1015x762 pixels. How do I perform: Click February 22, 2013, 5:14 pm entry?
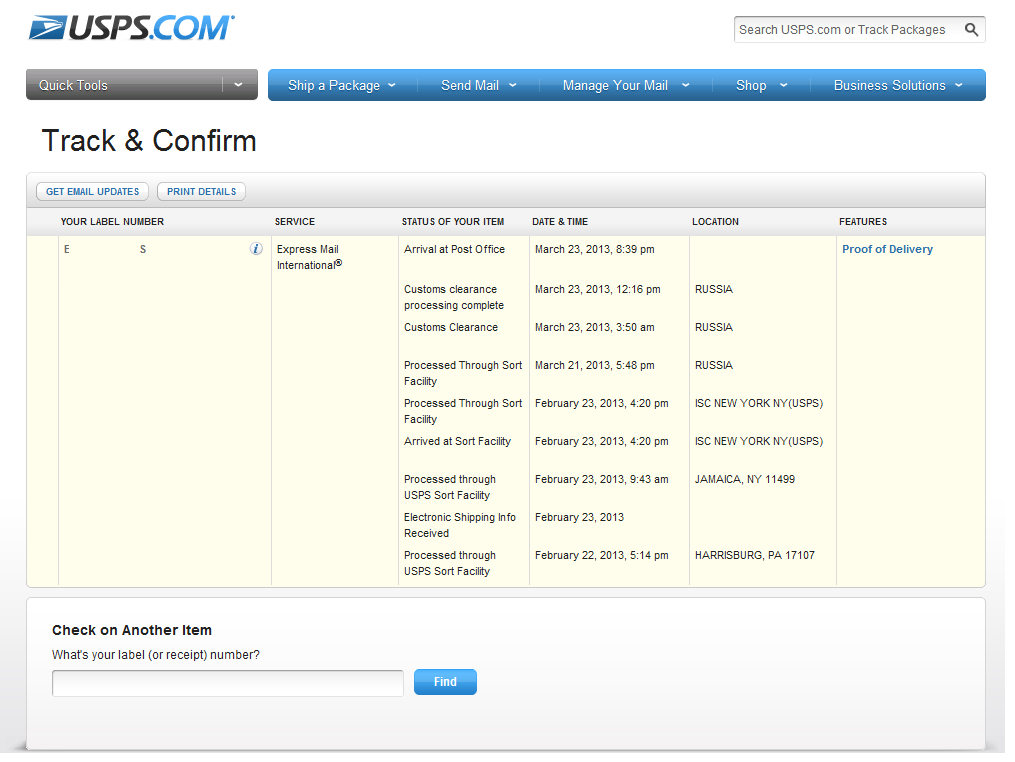pos(601,555)
